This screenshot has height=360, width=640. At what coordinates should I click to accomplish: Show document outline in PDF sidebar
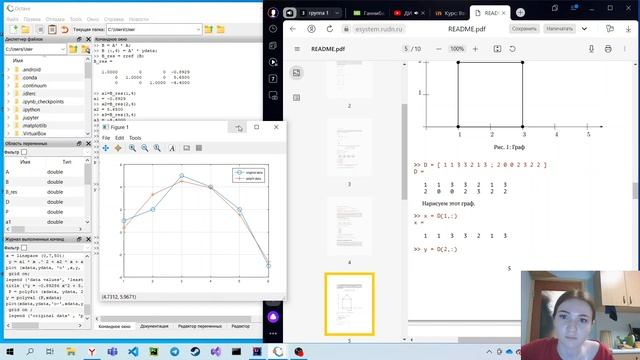[x=297, y=98]
